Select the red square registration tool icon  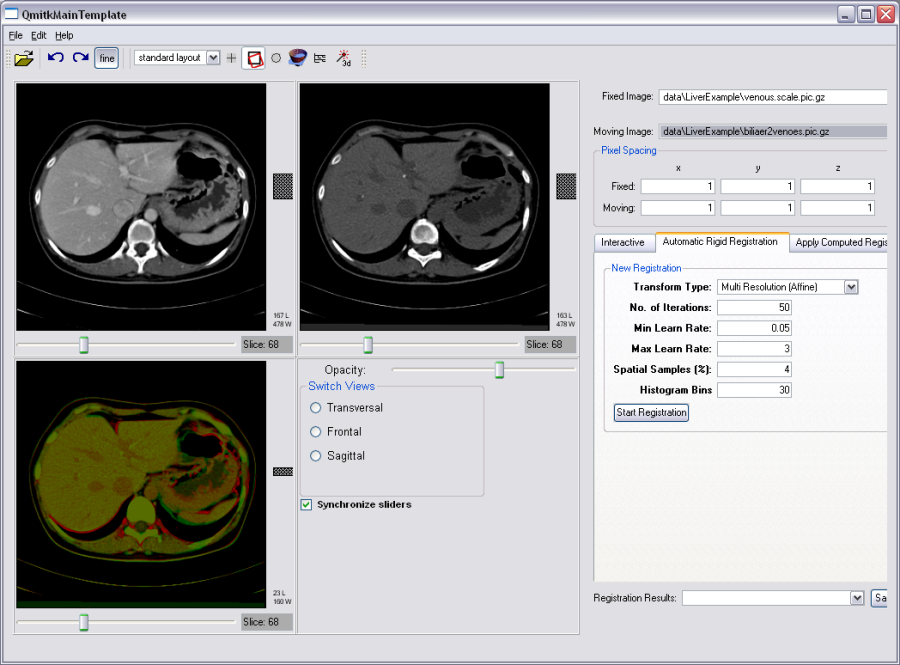click(x=255, y=58)
